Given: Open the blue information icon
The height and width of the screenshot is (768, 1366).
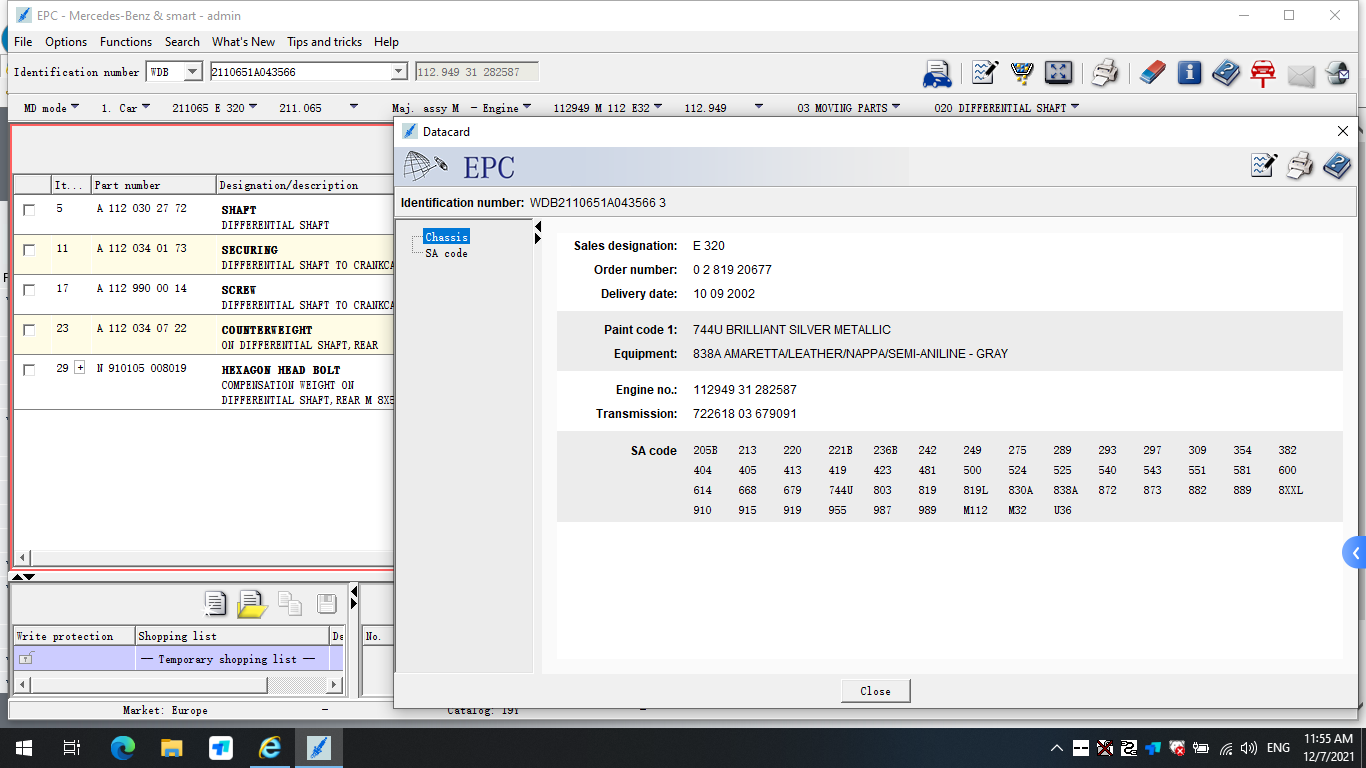Looking at the screenshot, I should (1189, 73).
